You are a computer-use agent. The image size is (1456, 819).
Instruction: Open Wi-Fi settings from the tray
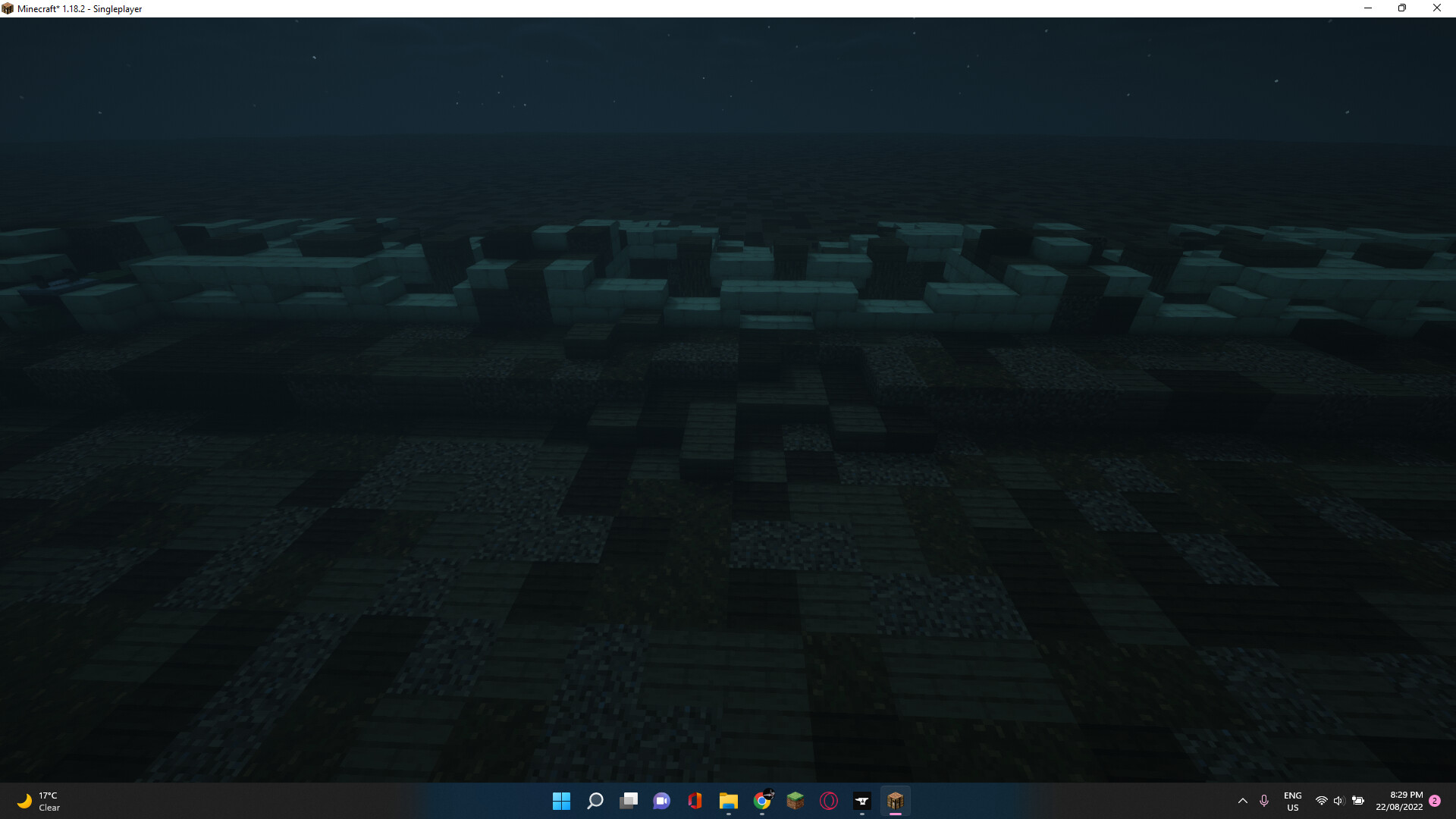[1321, 801]
